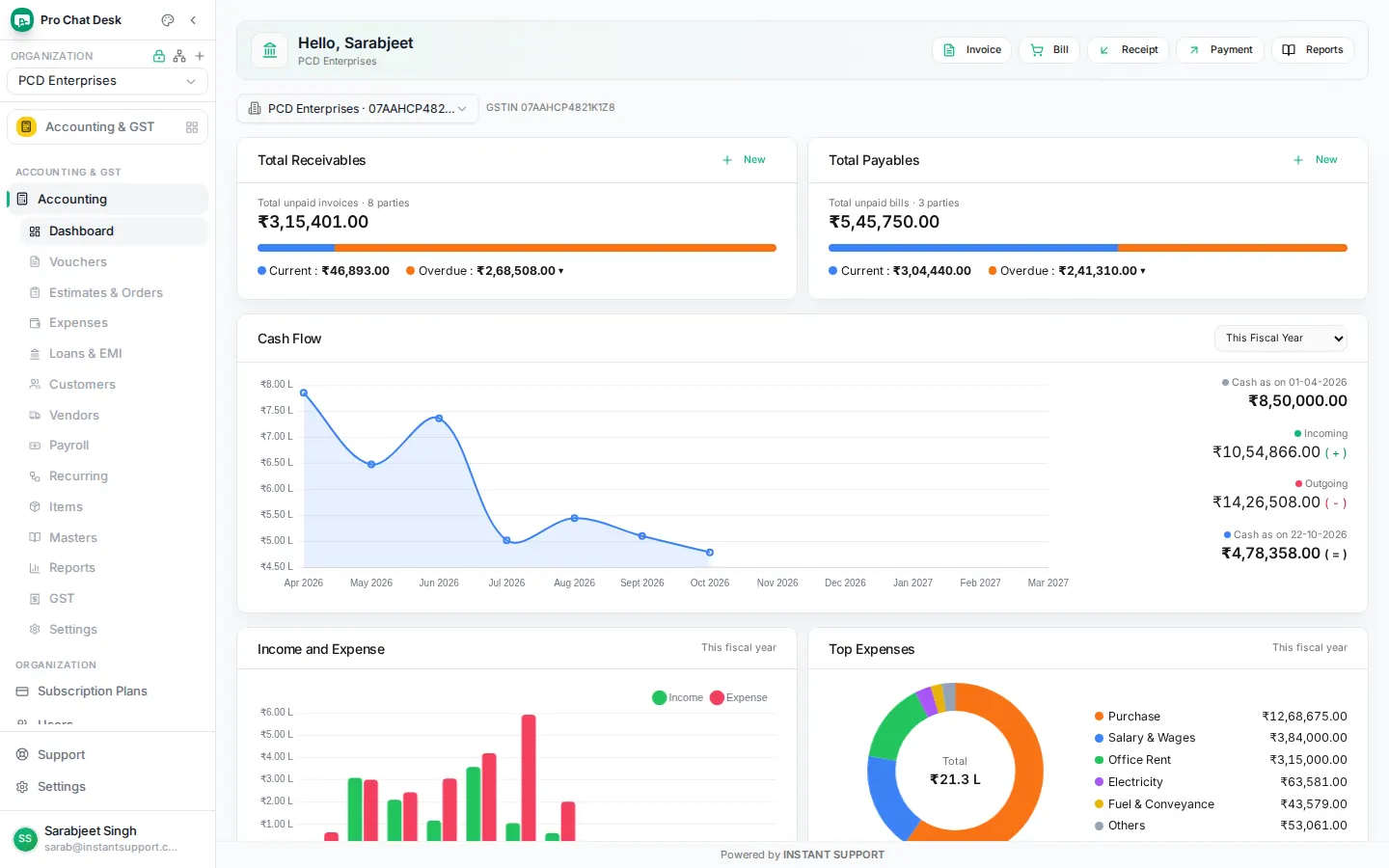Viewport: 1389px width, 868px height.
Task: Open the app grid icon beside Accounting & GST
Action: (x=192, y=127)
